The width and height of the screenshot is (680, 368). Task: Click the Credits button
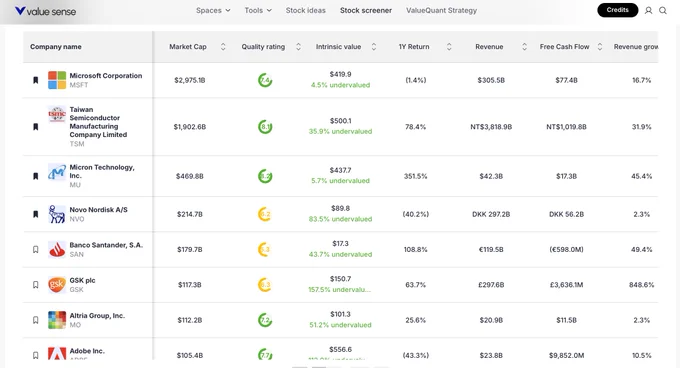[618, 10]
